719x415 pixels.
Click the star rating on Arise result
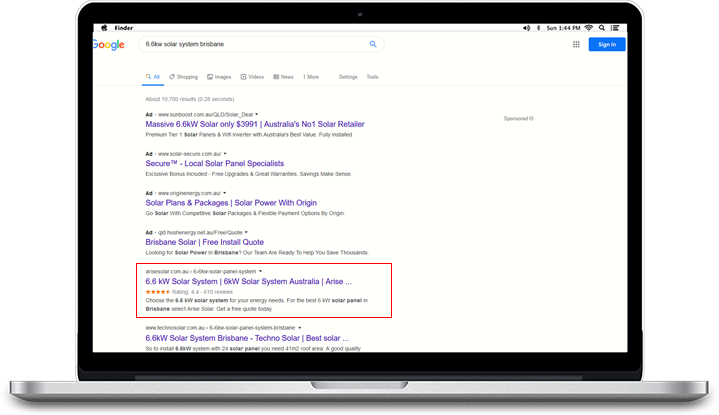(x=158, y=292)
